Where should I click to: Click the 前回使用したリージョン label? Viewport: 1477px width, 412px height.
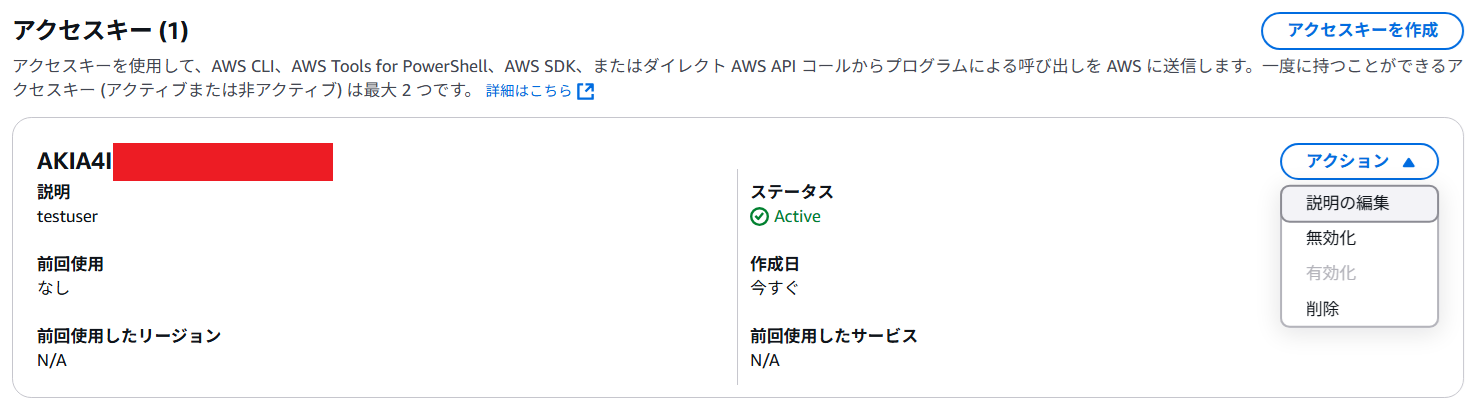(129, 336)
